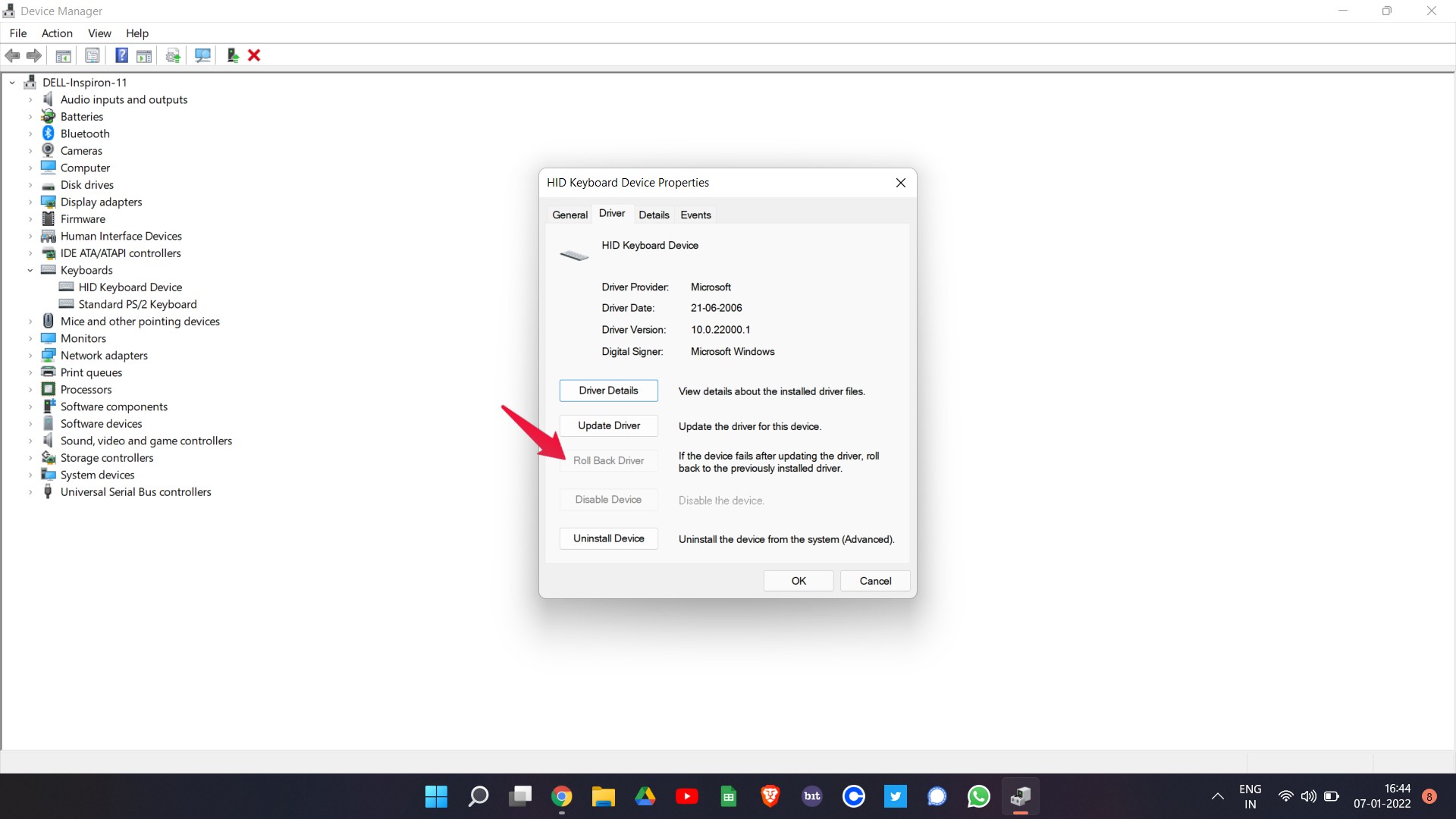
Task: Click the red Uninstall device icon
Action: pos(254,55)
